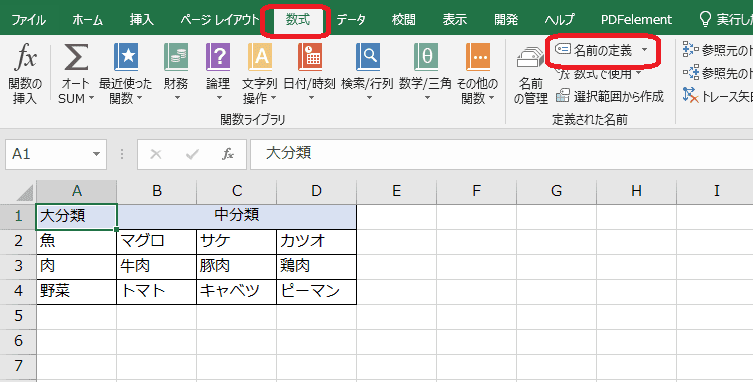Select cell containing 牛肉

point(157,267)
